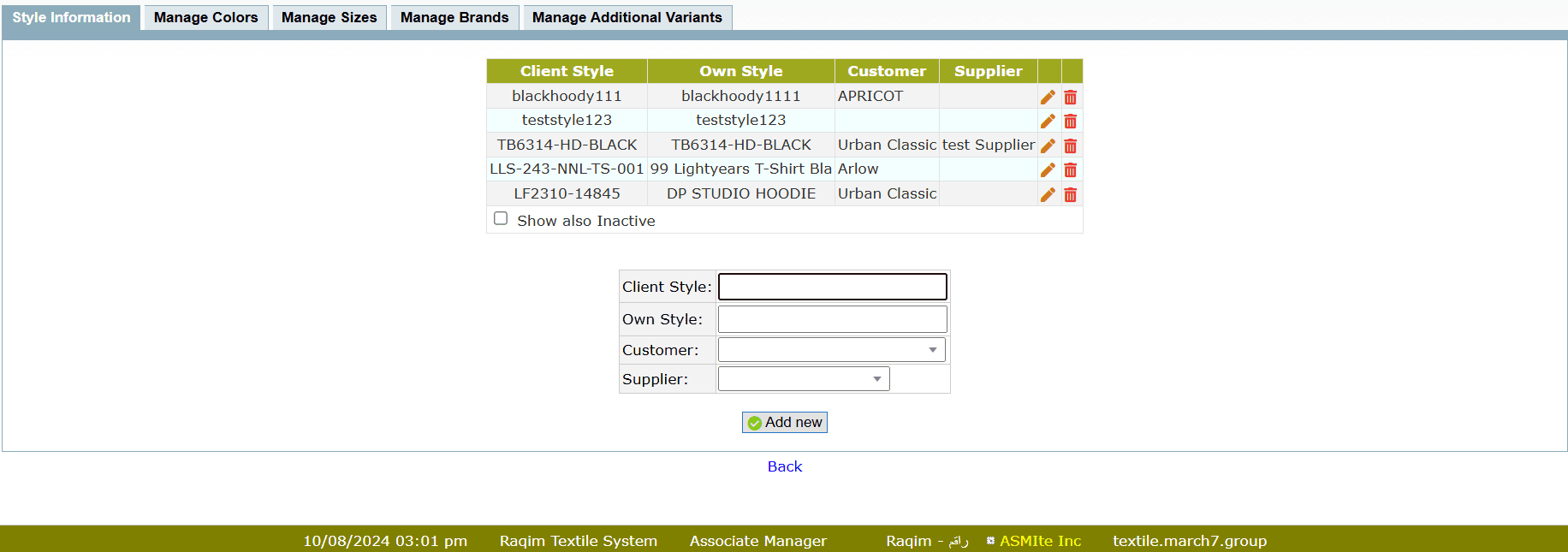Switch to the Manage Colors tab

(205, 17)
